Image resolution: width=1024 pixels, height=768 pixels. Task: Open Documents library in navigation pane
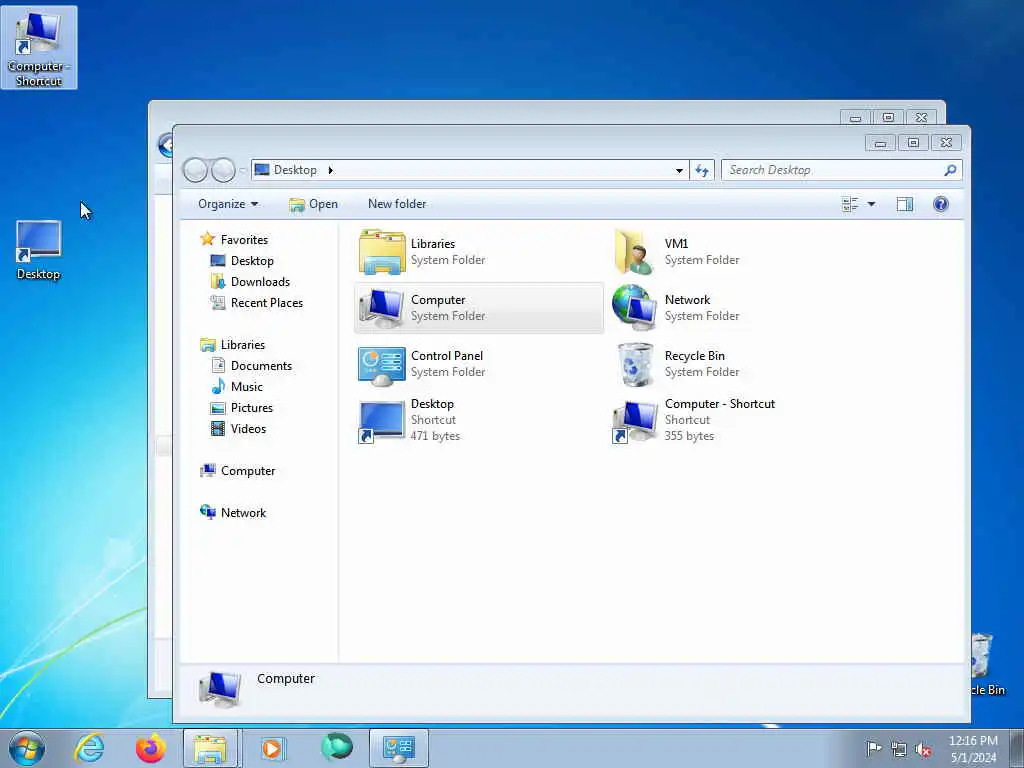[261, 366]
